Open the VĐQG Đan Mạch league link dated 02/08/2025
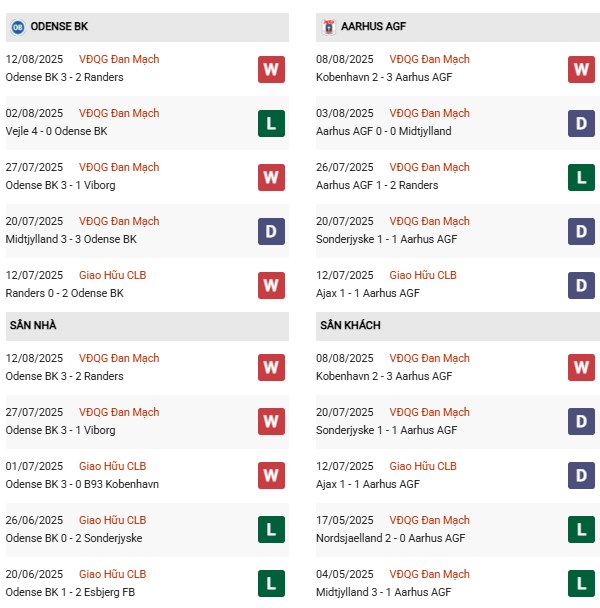Screen dimensions: 600x608 click(x=119, y=113)
